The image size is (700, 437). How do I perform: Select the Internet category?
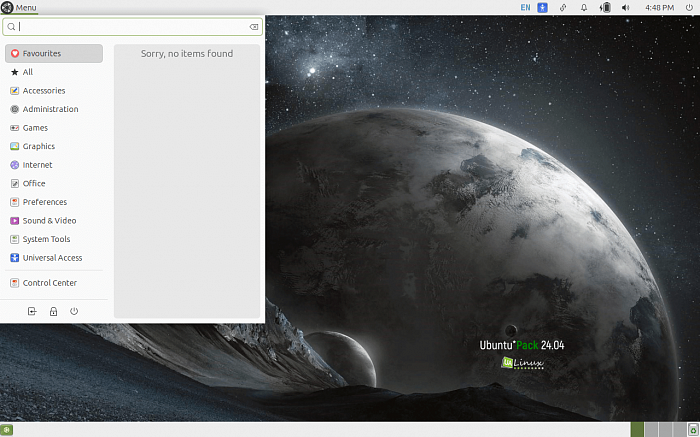pos(54,165)
